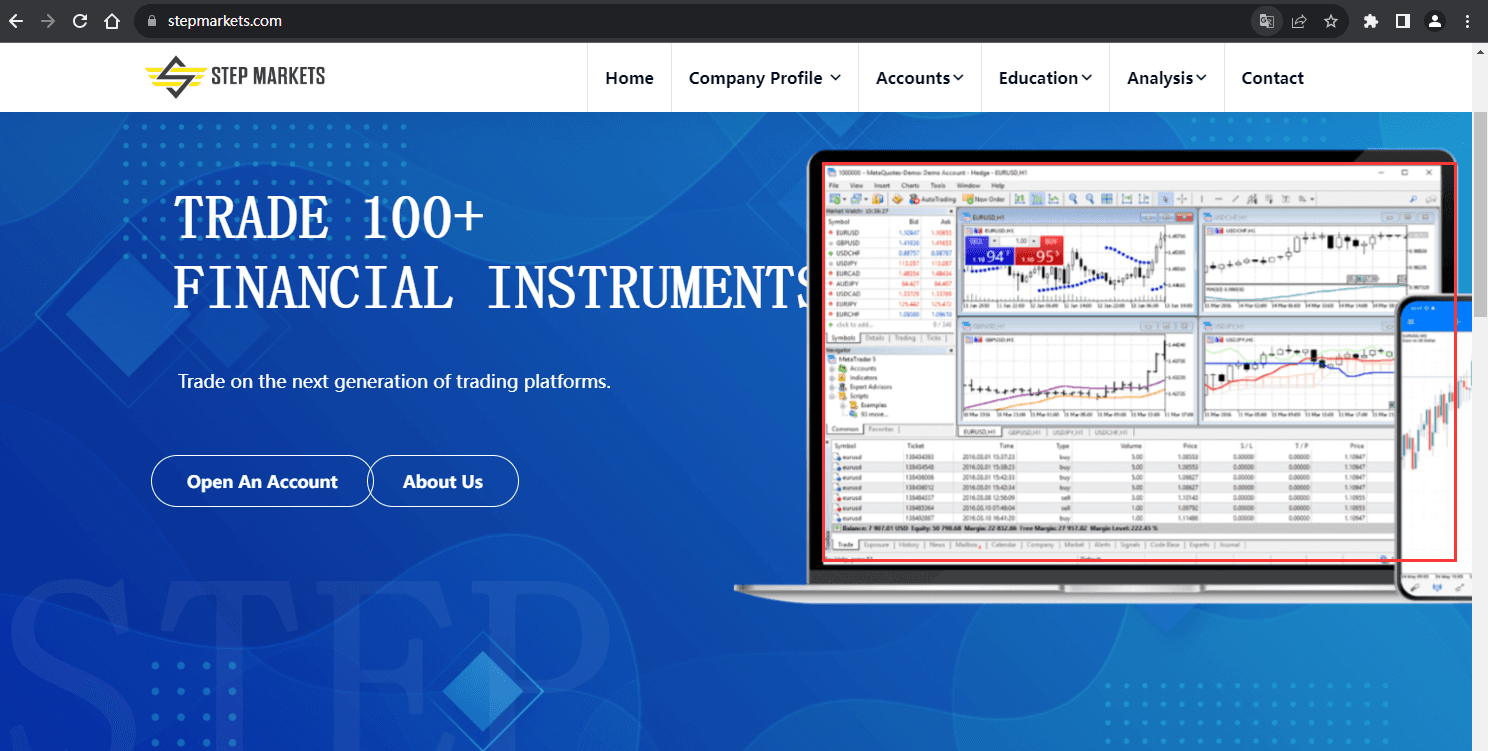Click the Google Translate icon in address bar
Screen dimensions: 1488x751
(1267, 21)
